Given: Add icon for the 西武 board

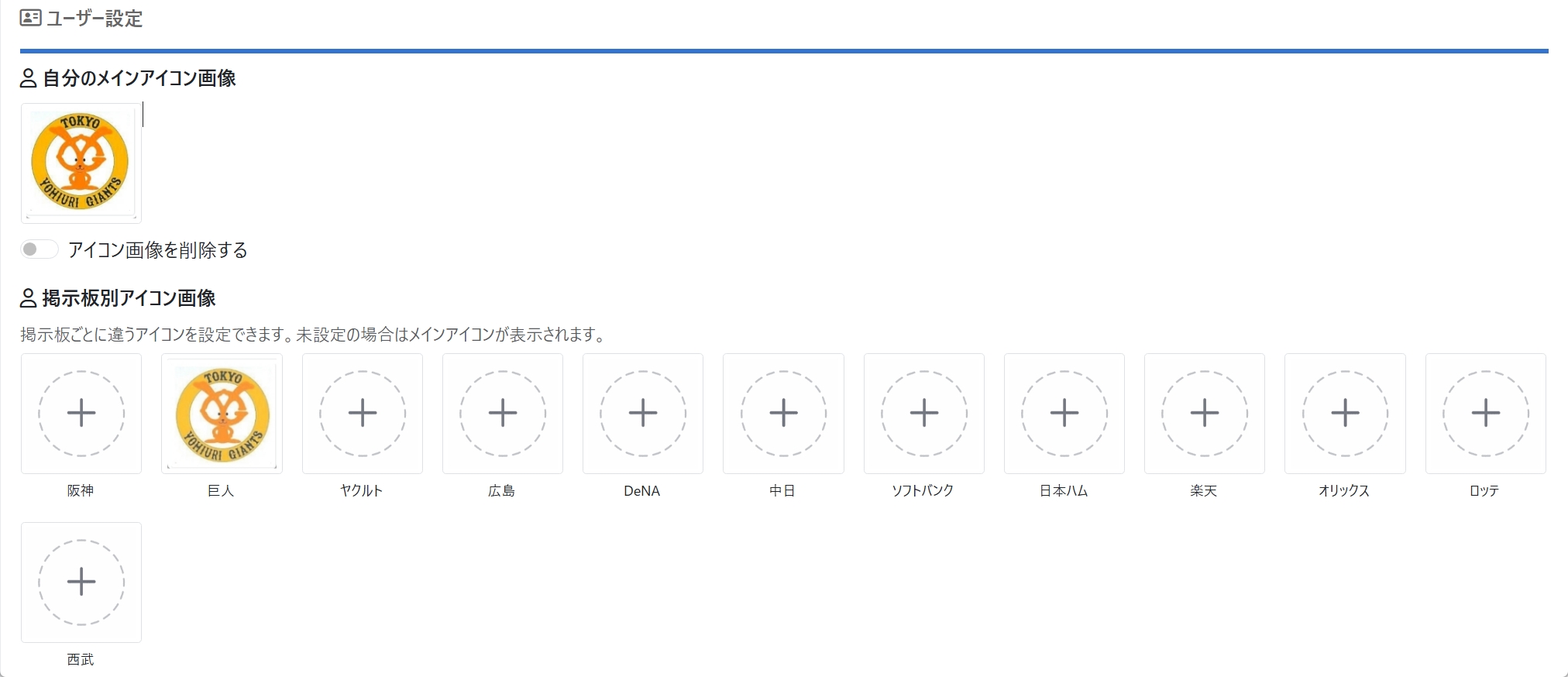Looking at the screenshot, I should tap(81, 582).
